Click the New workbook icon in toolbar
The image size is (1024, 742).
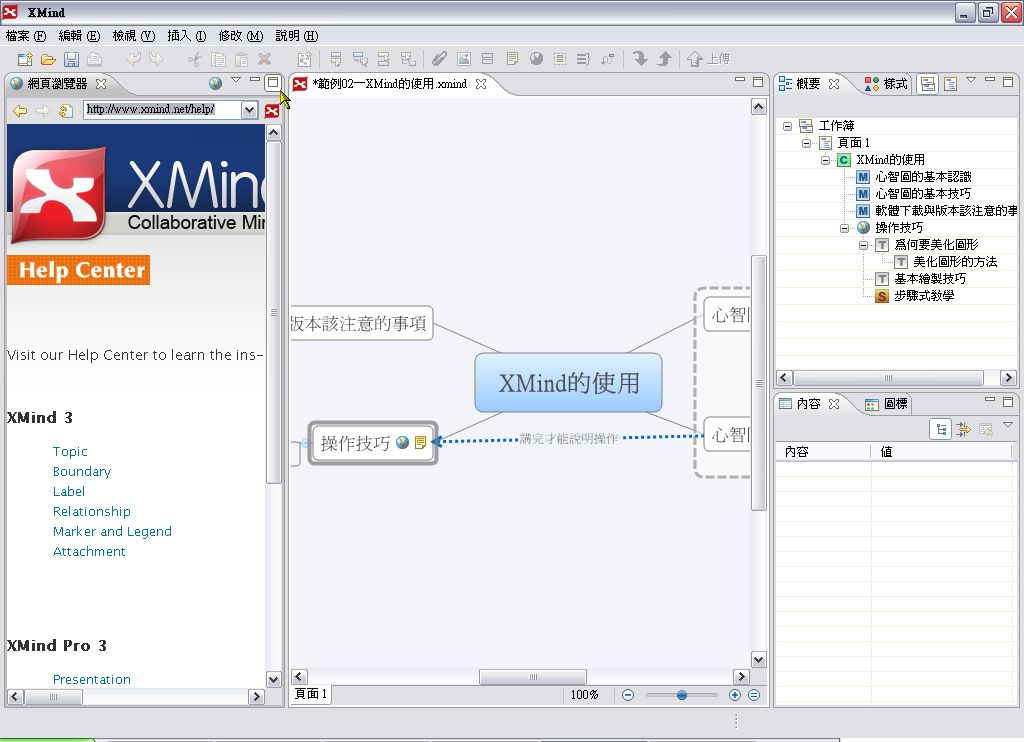click(x=25, y=59)
